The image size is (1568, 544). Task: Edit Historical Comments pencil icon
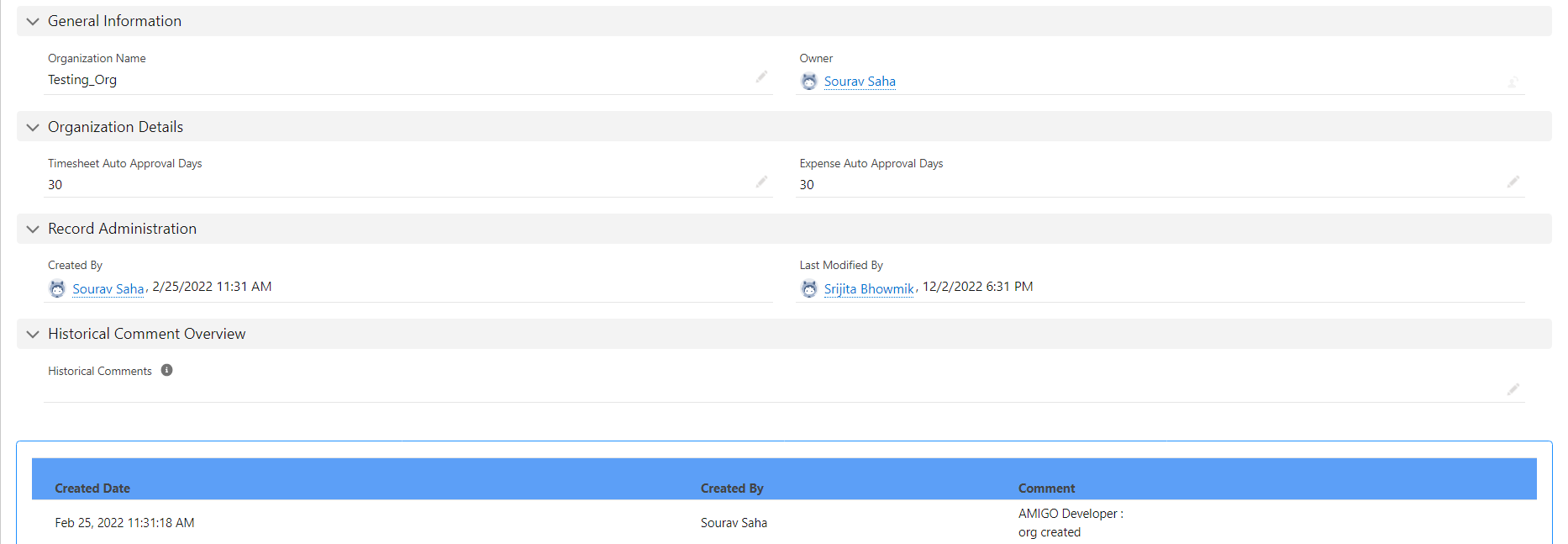point(1513,389)
